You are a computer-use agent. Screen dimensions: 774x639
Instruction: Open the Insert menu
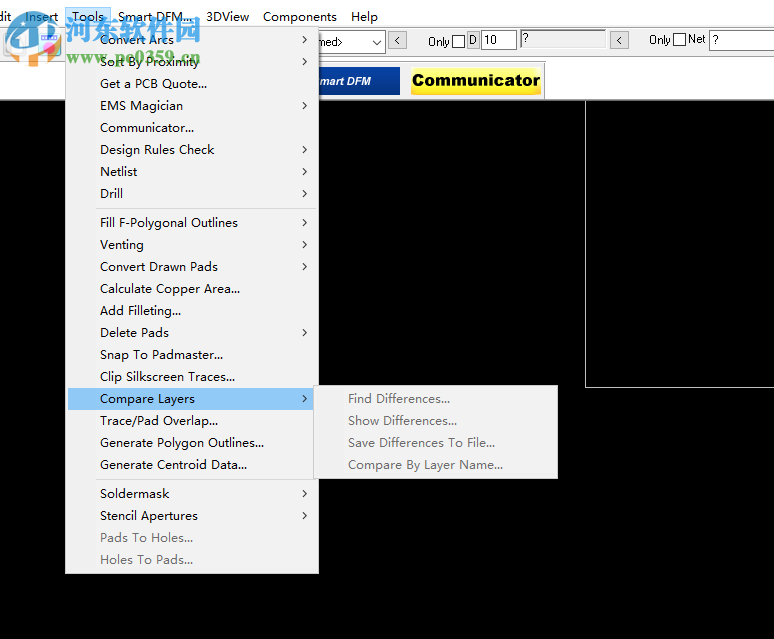click(41, 17)
